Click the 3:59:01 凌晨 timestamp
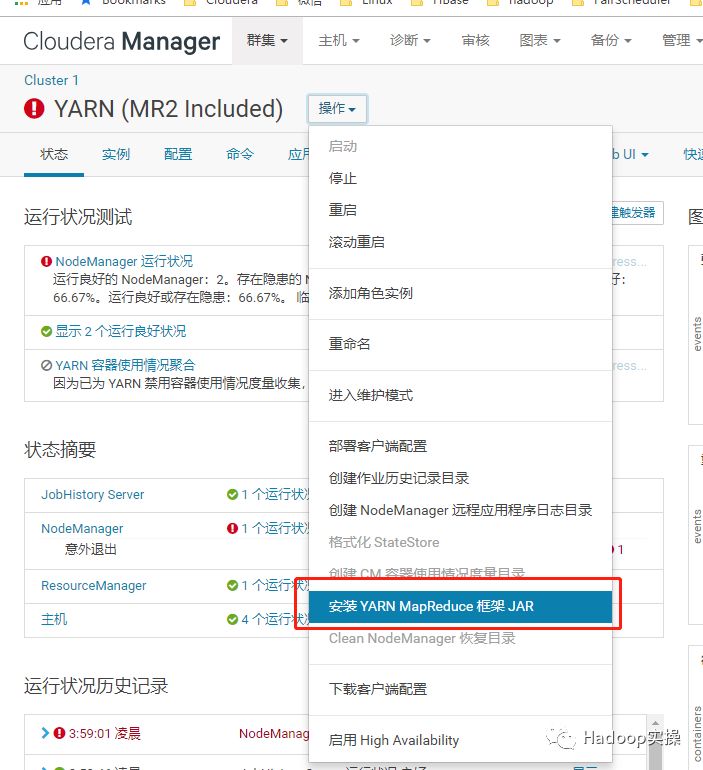This screenshot has width=703, height=770. coord(105,733)
